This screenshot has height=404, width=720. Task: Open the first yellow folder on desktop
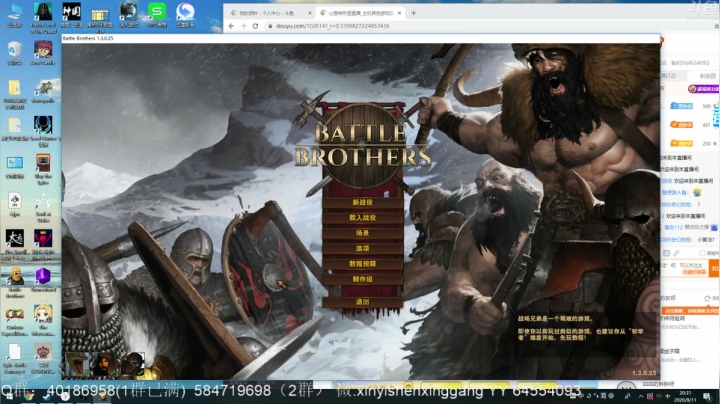pyautogui.click(x=15, y=94)
